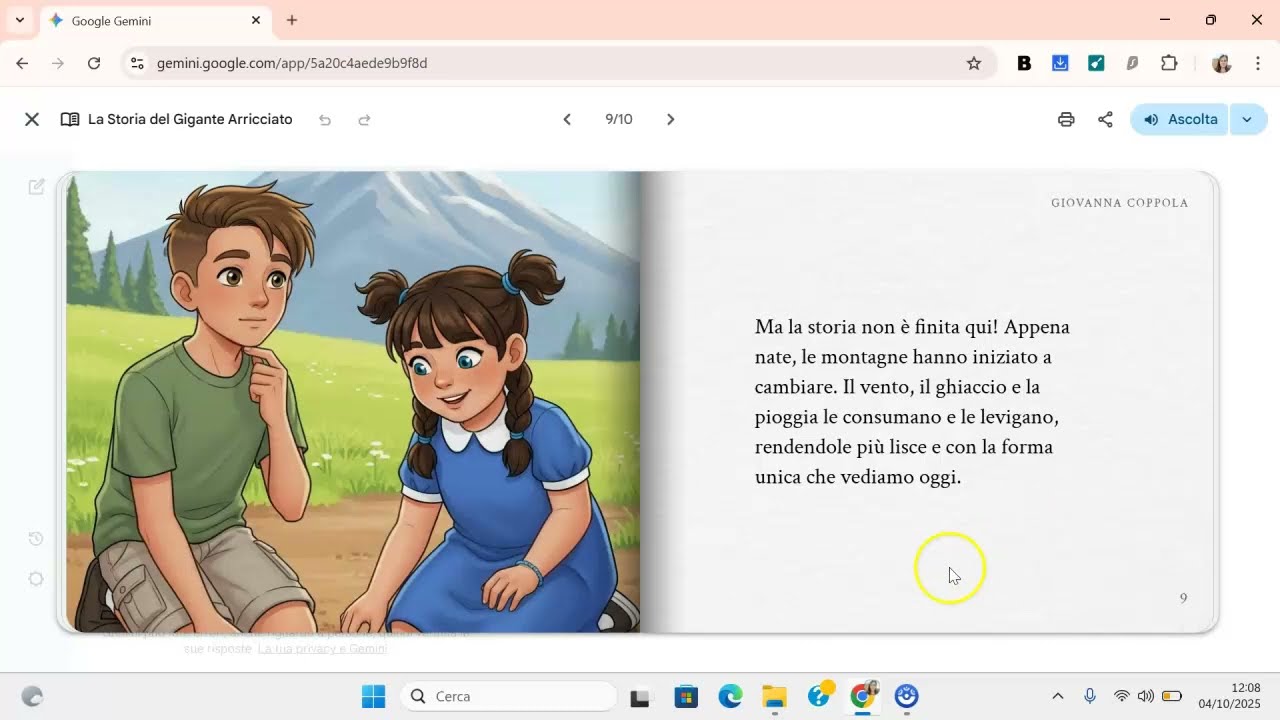1280x720 pixels.
Task: Close the Google Gemini tab
Action: pyautogui.click(x=256, y=20)
